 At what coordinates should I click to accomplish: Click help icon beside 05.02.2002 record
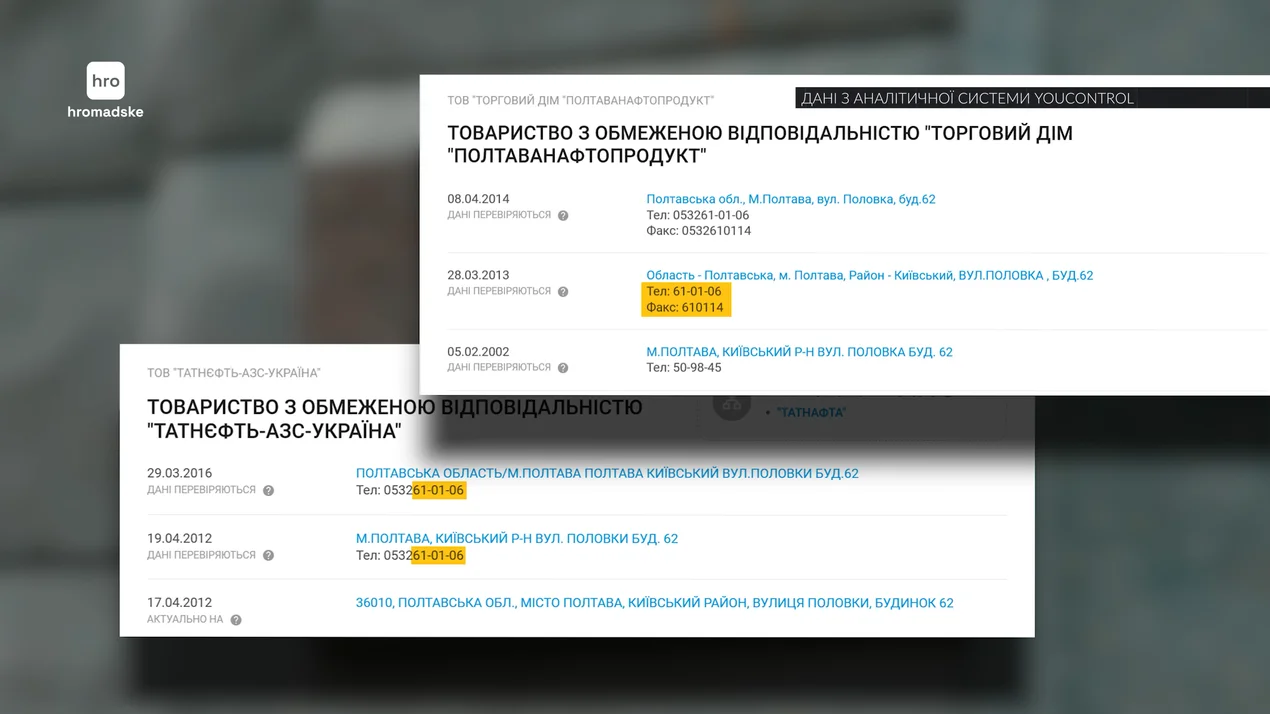pyautogui.click(x=563, y=367)
